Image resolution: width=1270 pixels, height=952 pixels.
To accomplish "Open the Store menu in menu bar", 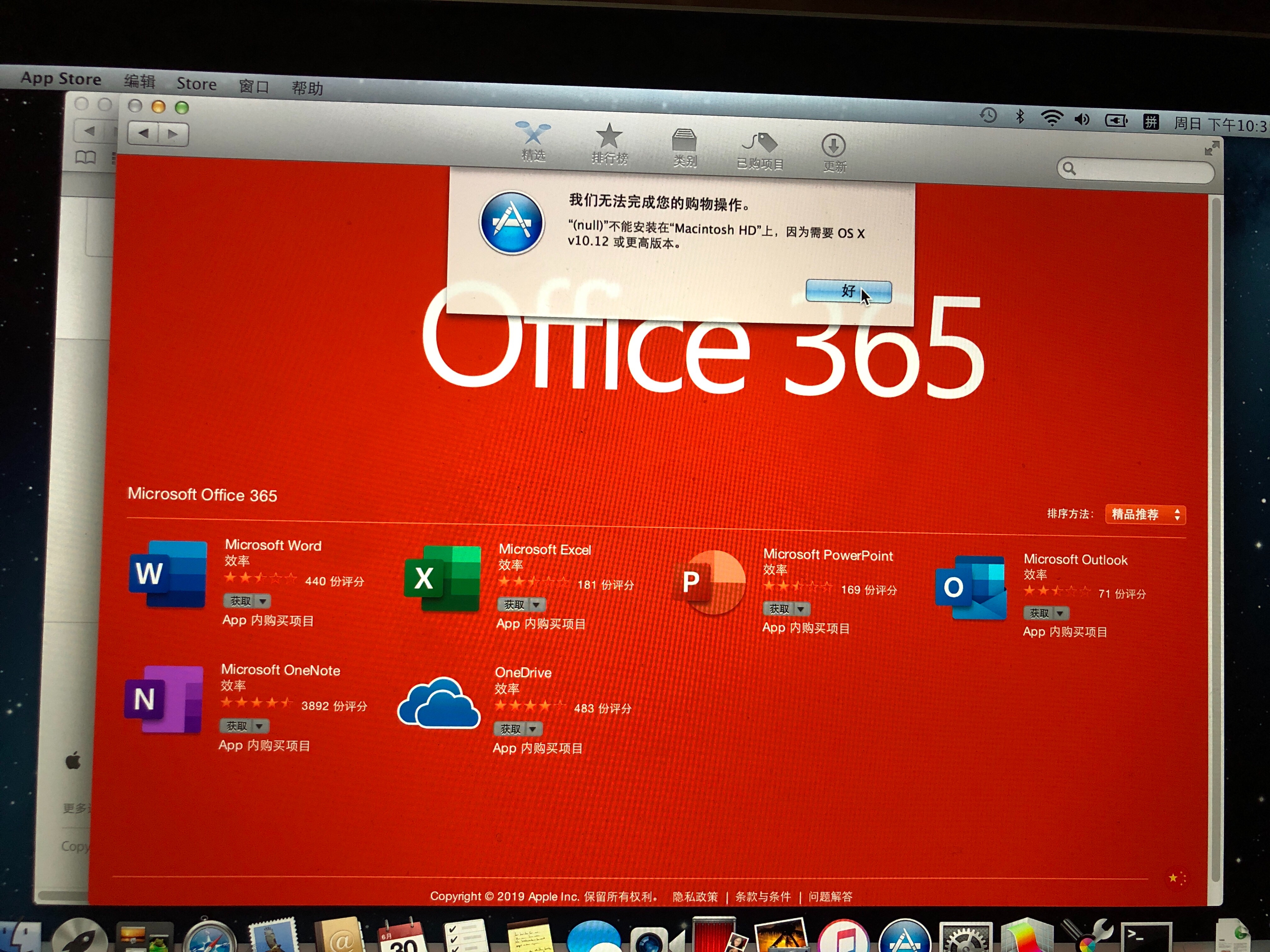I will [196, 84].
